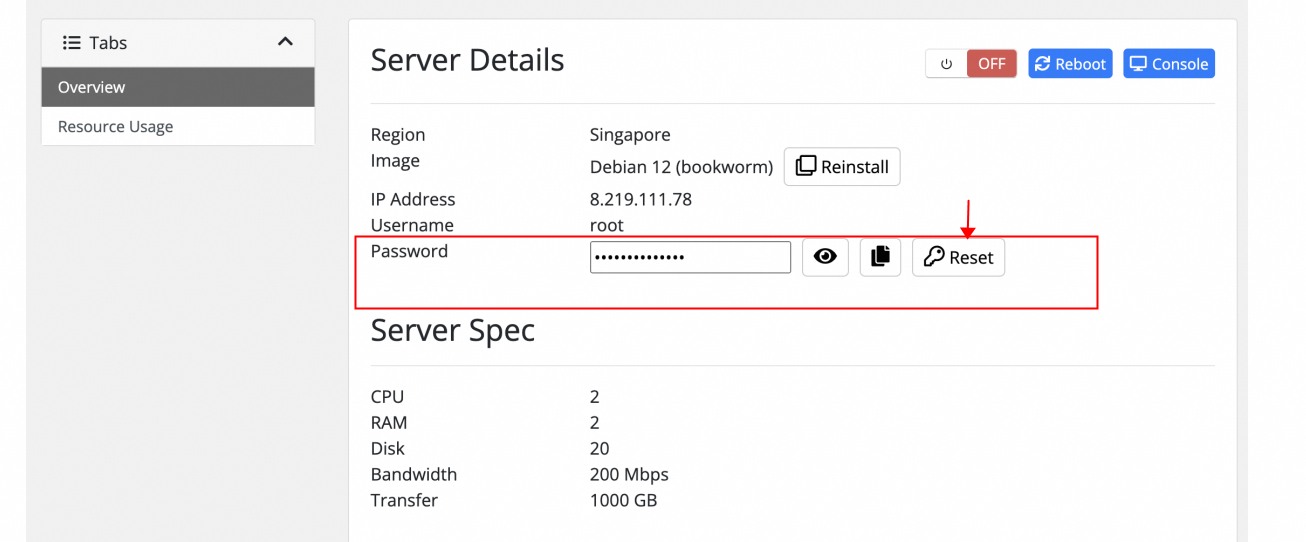Click the Debian 12 (bookworm) image name
This screenshot has width=1306, height=542.
click(x=681, y=167)
